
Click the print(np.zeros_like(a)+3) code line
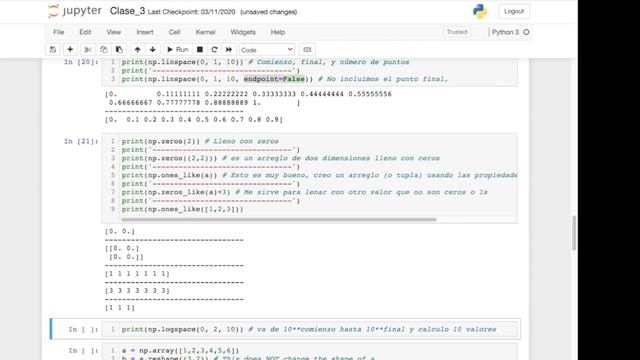(x=304, y=192)
